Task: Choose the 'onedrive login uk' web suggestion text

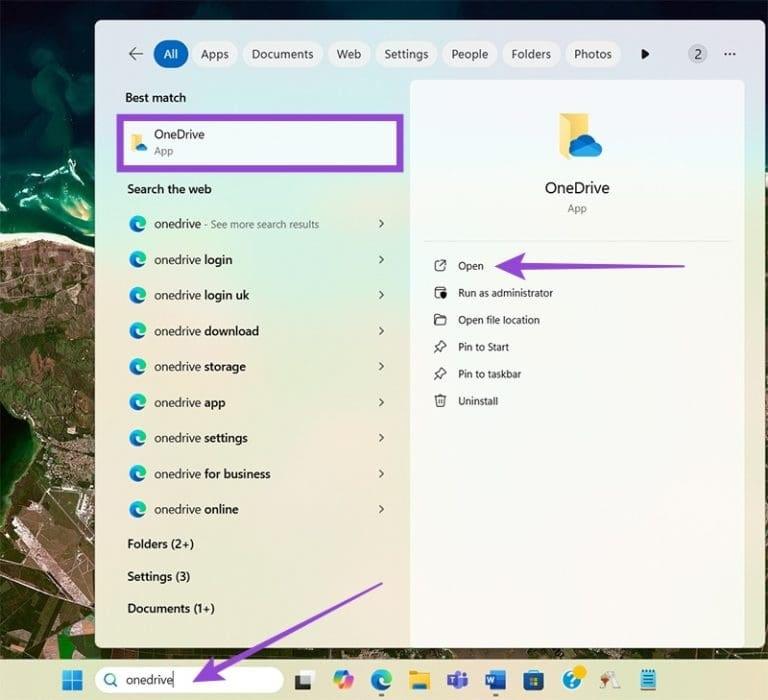Action: click(x=202, y=295)
